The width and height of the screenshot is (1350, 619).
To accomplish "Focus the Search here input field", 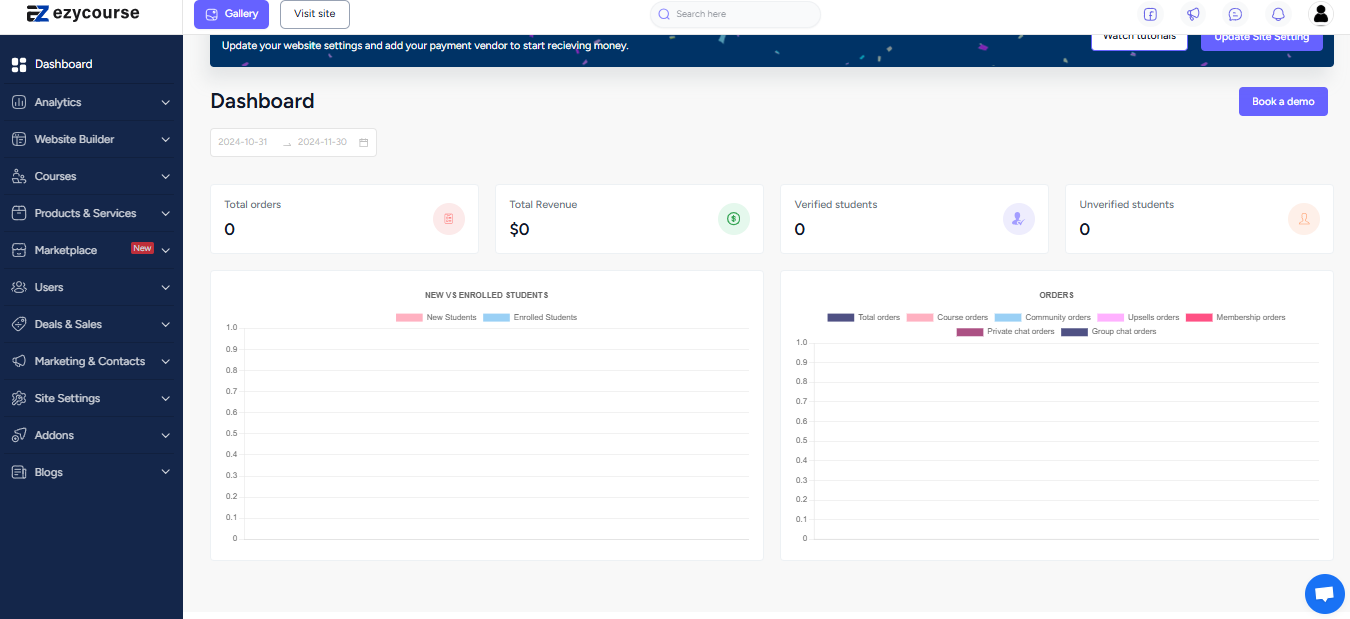I will (x=735, y=14).
